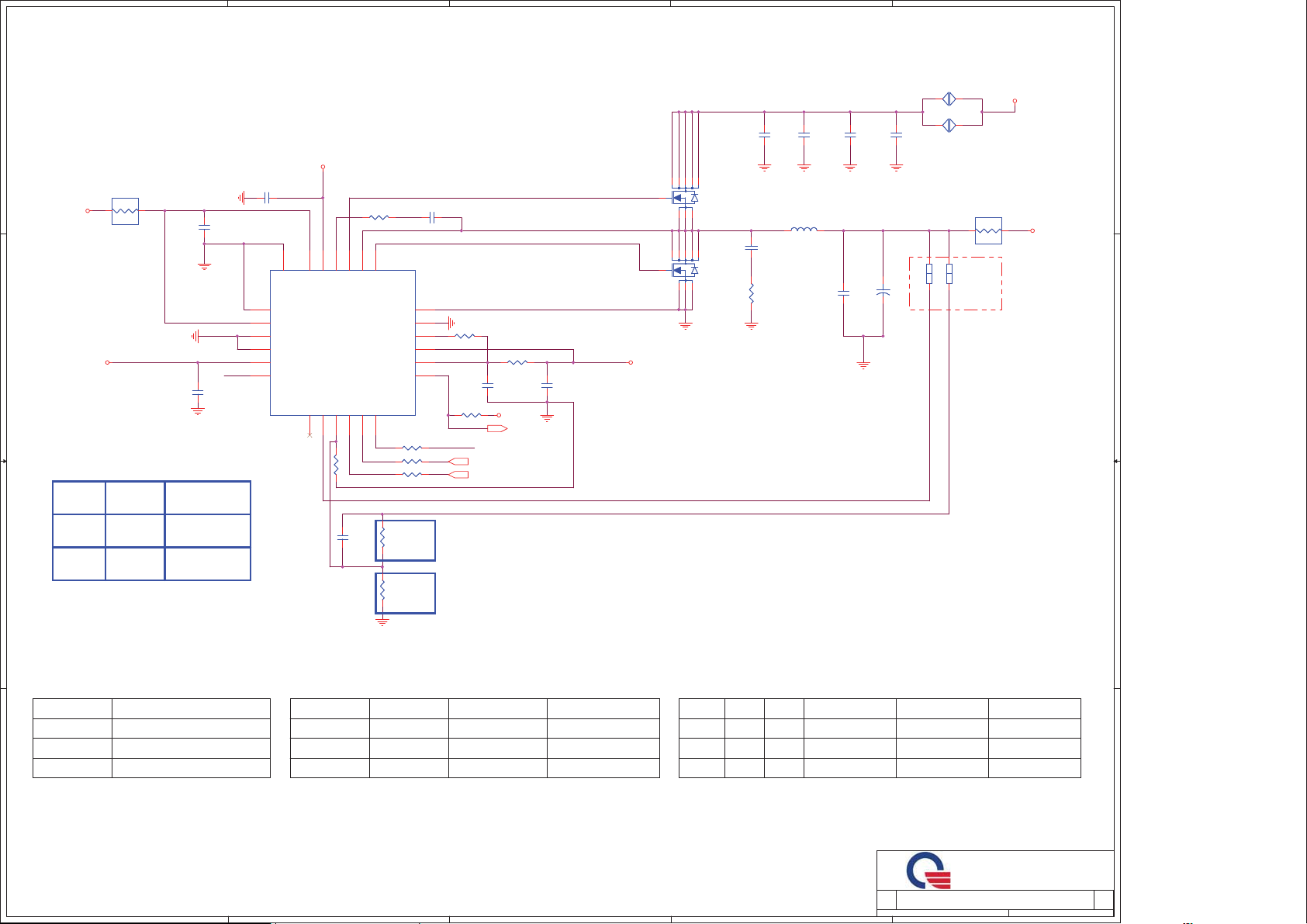Select the dashed red rectangle outline
Image resolution: width=1307 pixels, height=924 pixels.
pyautogui.click(x=956, y=283)
